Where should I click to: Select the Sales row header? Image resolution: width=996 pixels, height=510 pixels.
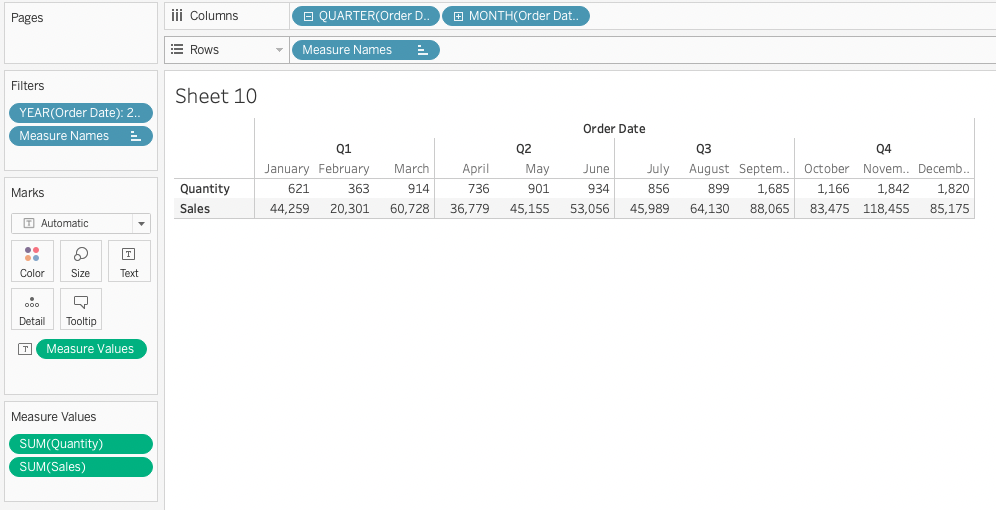point(195,208)
